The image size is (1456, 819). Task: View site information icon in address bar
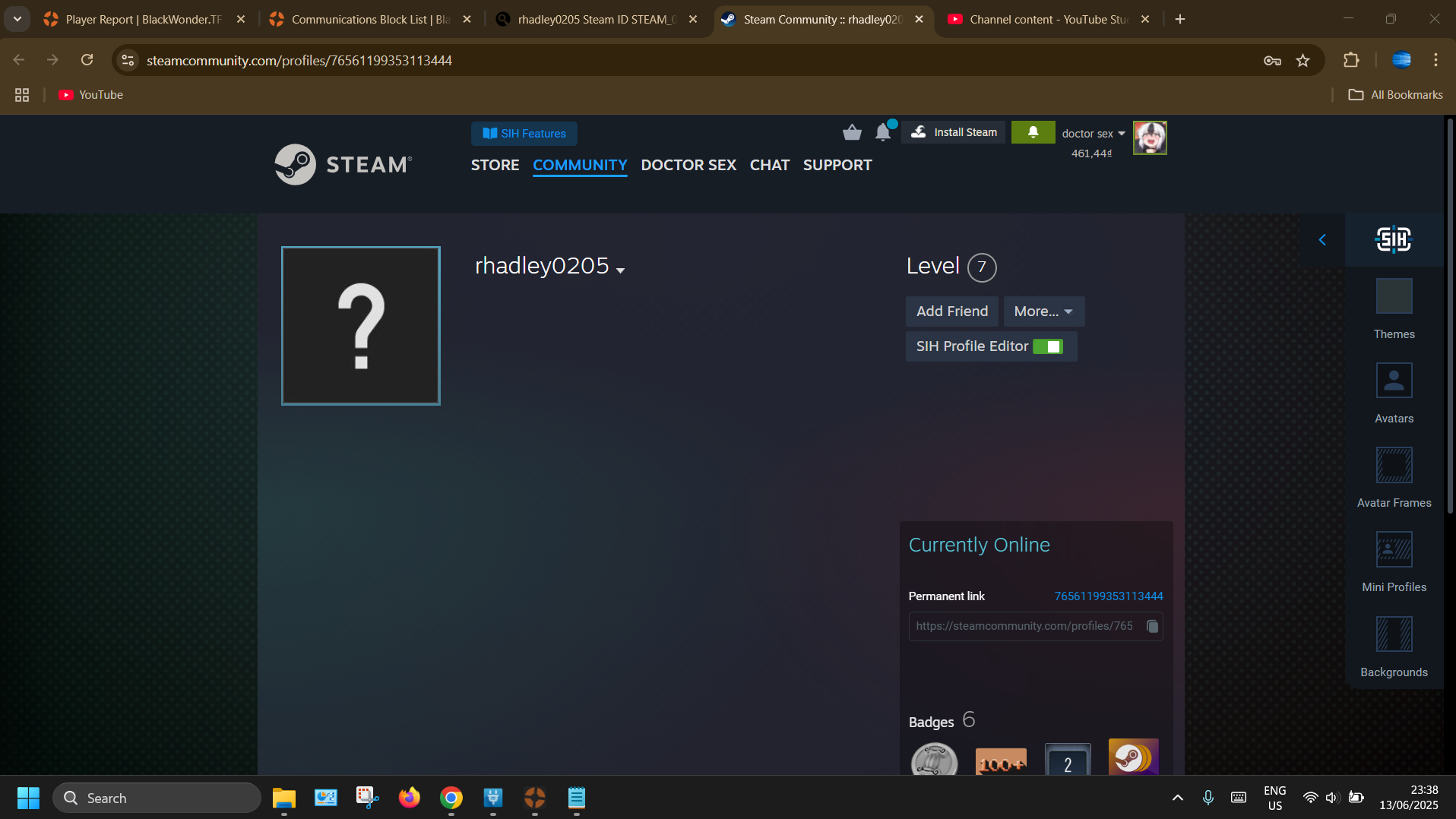128,61
